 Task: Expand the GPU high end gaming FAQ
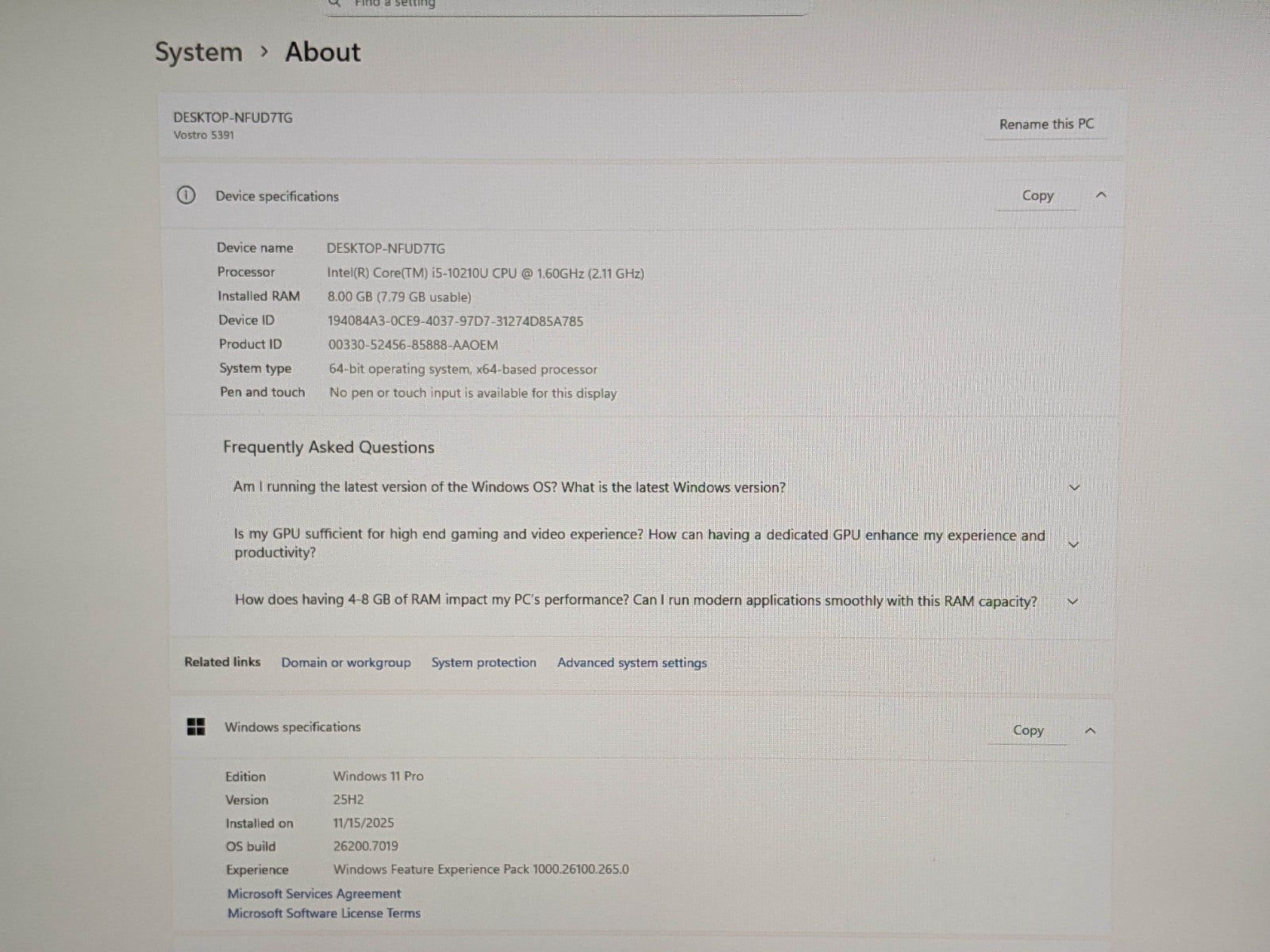point(1073,544)
